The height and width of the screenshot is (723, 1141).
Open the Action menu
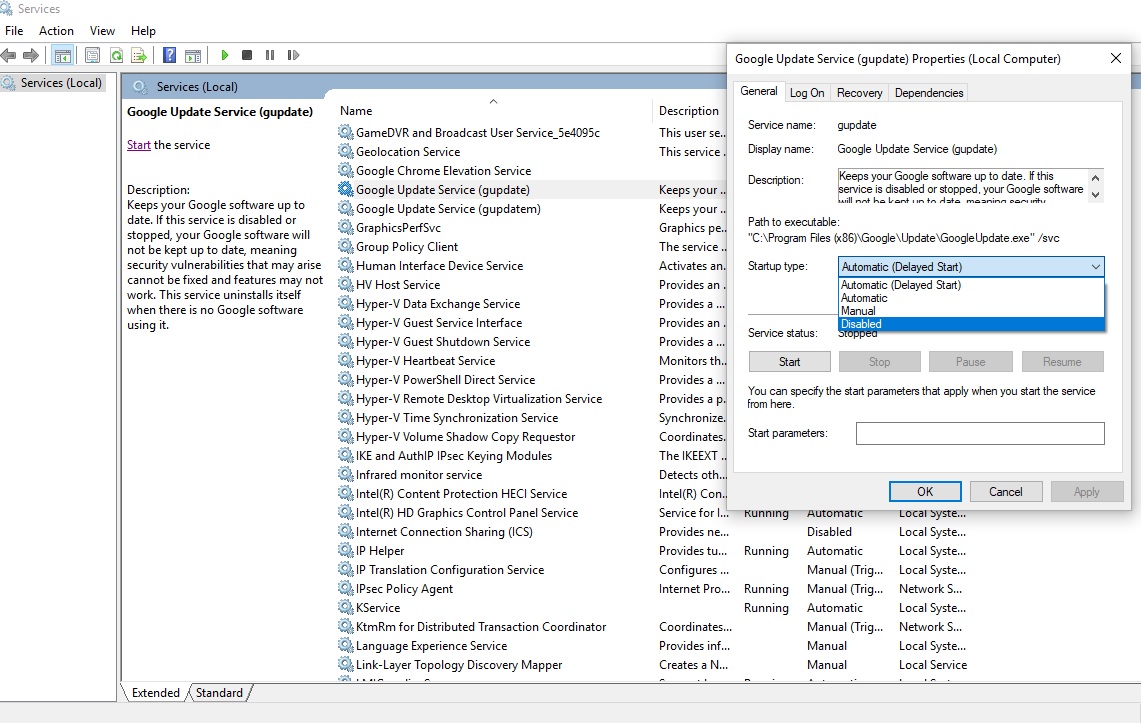pos(56,30)
